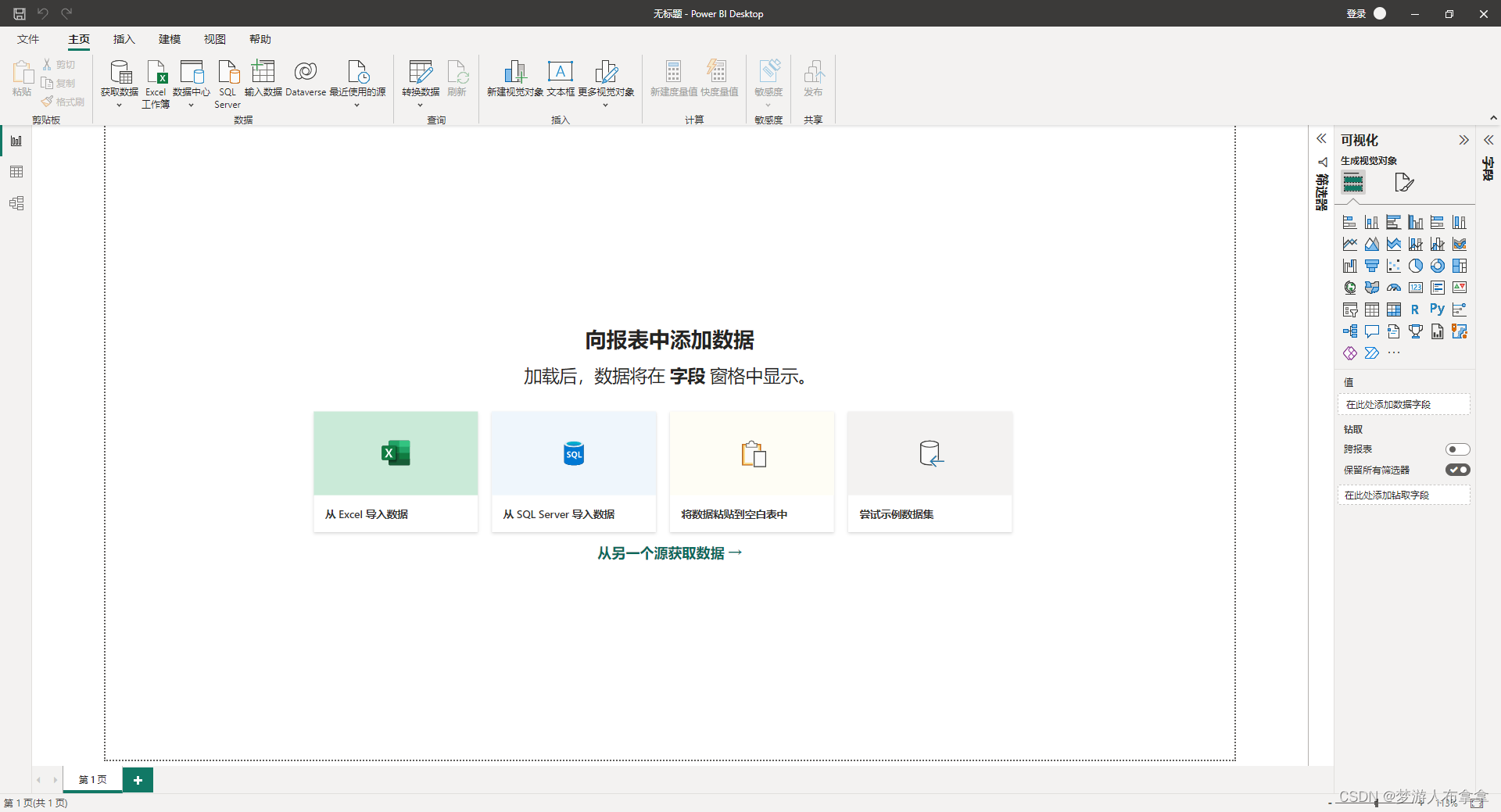The width and height of the screenshot is (1501, 812).
Task: Select the area chart visual
Action: coord(1372,245)
